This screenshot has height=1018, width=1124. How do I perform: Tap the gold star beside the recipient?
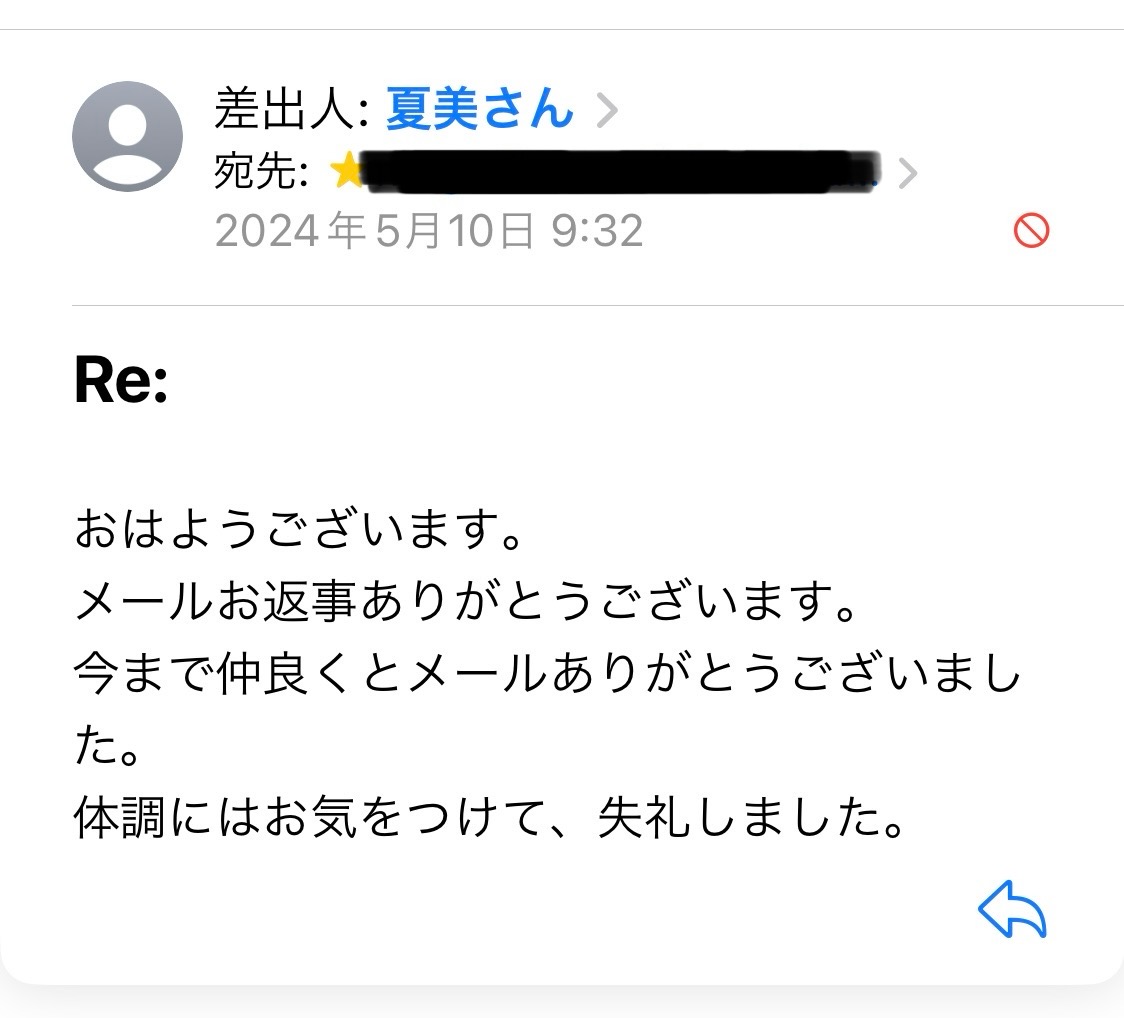(x=346, y=172)
